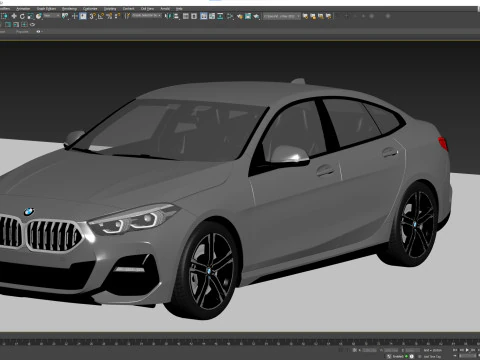The width and height of the screenshot is (480, 360).
Task: Toggle the 3D Snaps button
Action: click(93, 16)
